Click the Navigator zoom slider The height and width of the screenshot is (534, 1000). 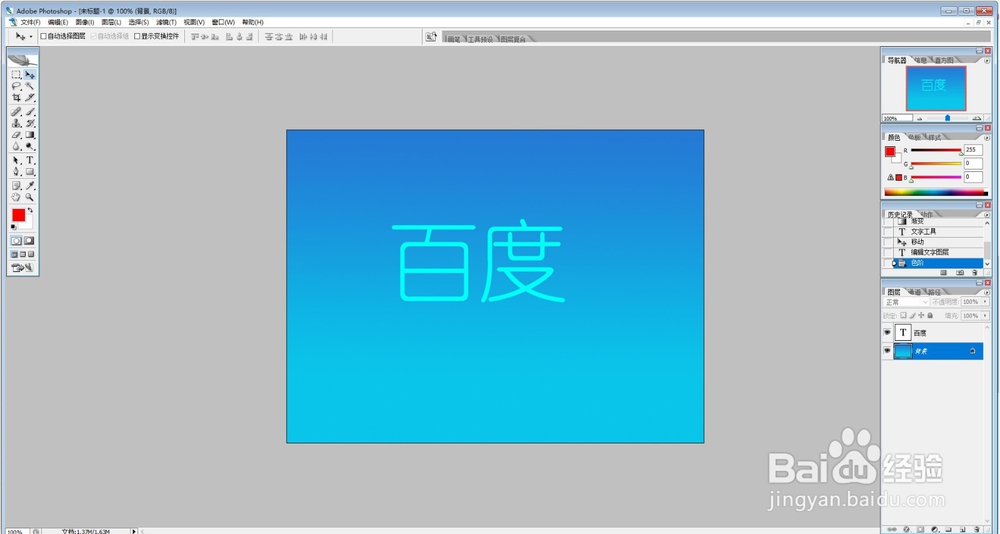pyautogui.click(x=947, y=118)
